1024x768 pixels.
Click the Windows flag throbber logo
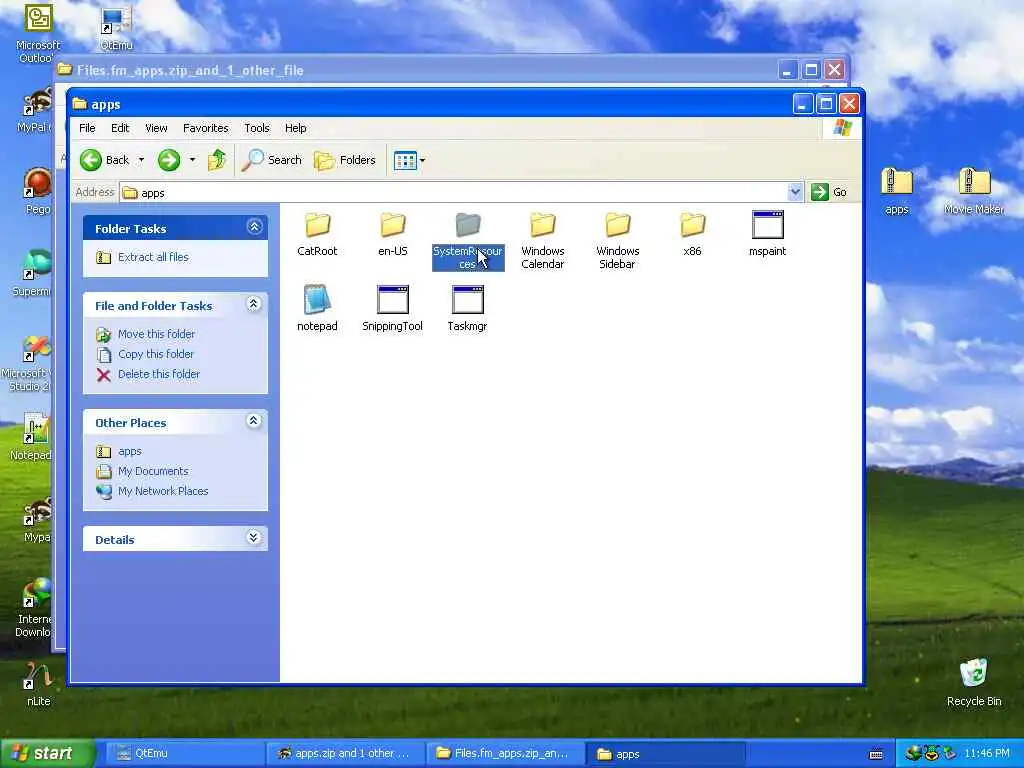coord(842,127)
